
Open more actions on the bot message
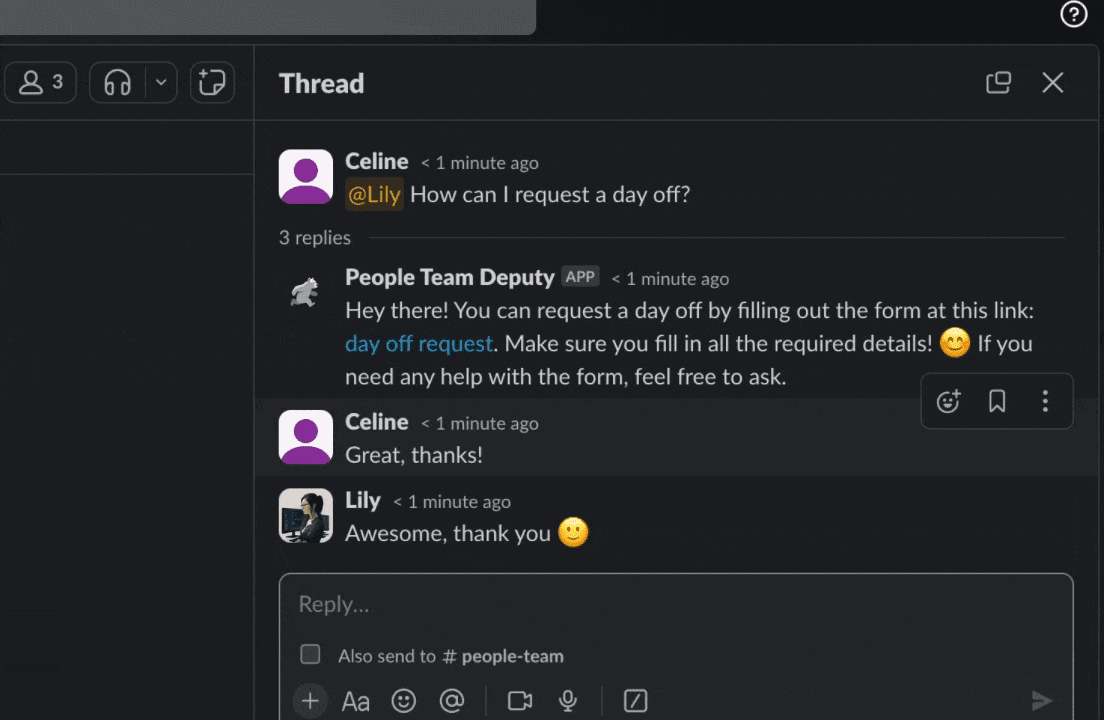(1045, 400)
